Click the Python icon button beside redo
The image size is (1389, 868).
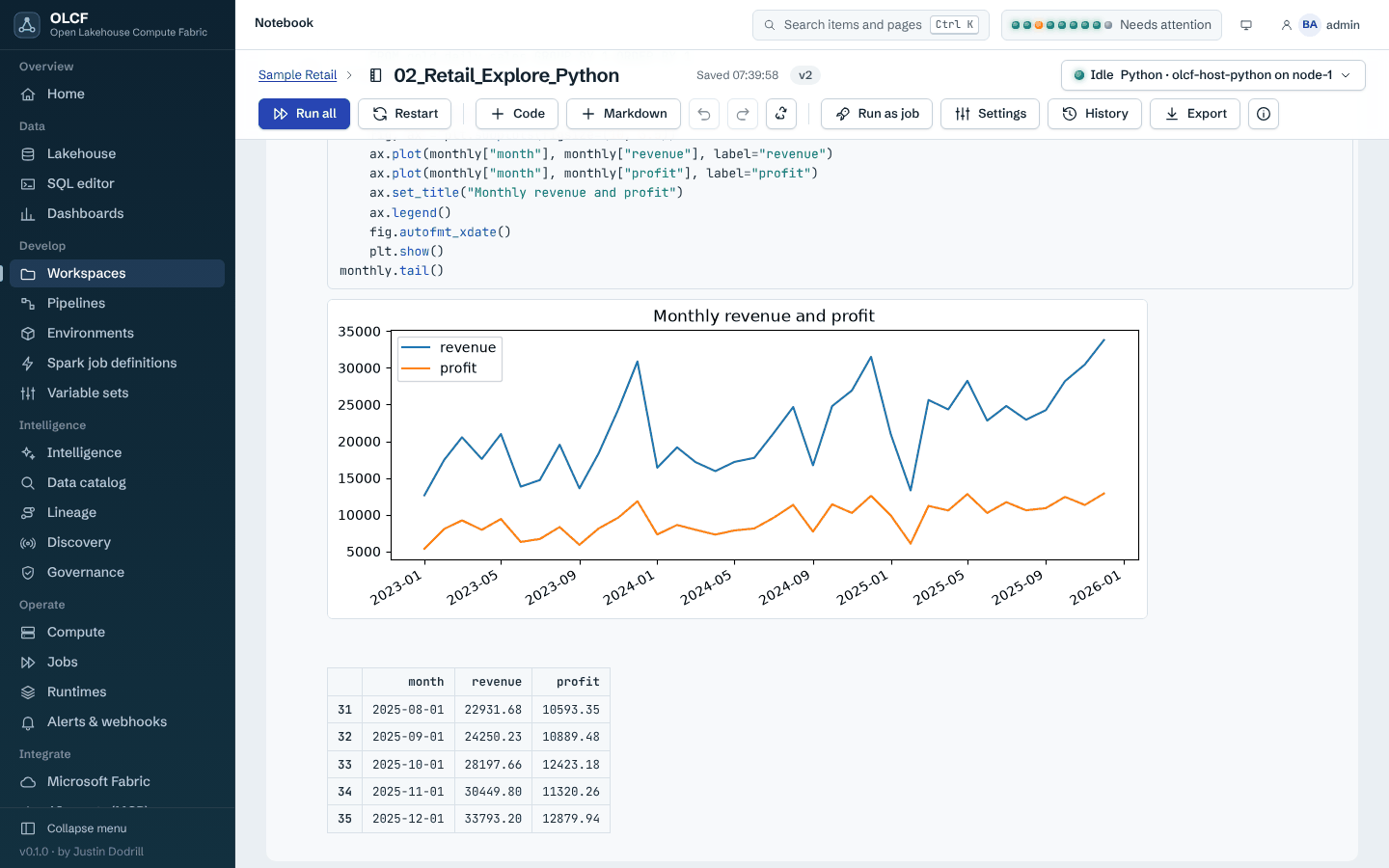pyautogui.click(x=781, y=114)
